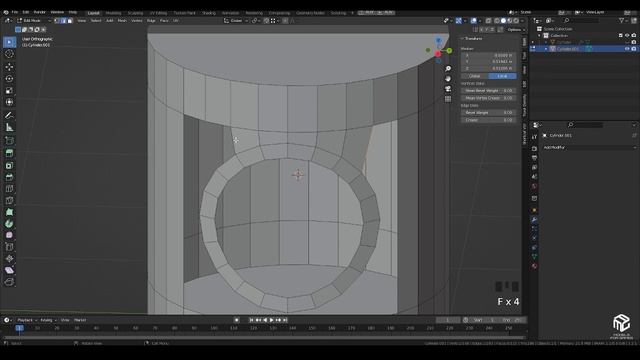Image resolution: width=640 pixels, height=360 pixels.
Task: Select the Add Cube tool
Action: point(9,140)
